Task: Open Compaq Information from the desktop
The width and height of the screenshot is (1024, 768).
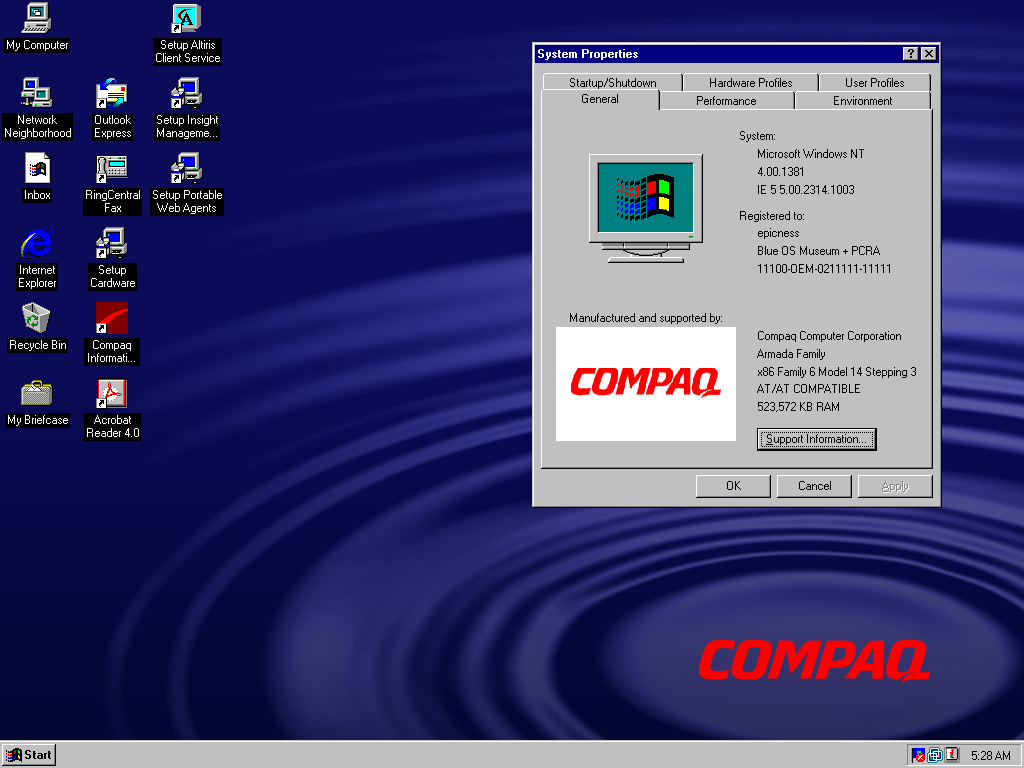Action: coord(111,318)
